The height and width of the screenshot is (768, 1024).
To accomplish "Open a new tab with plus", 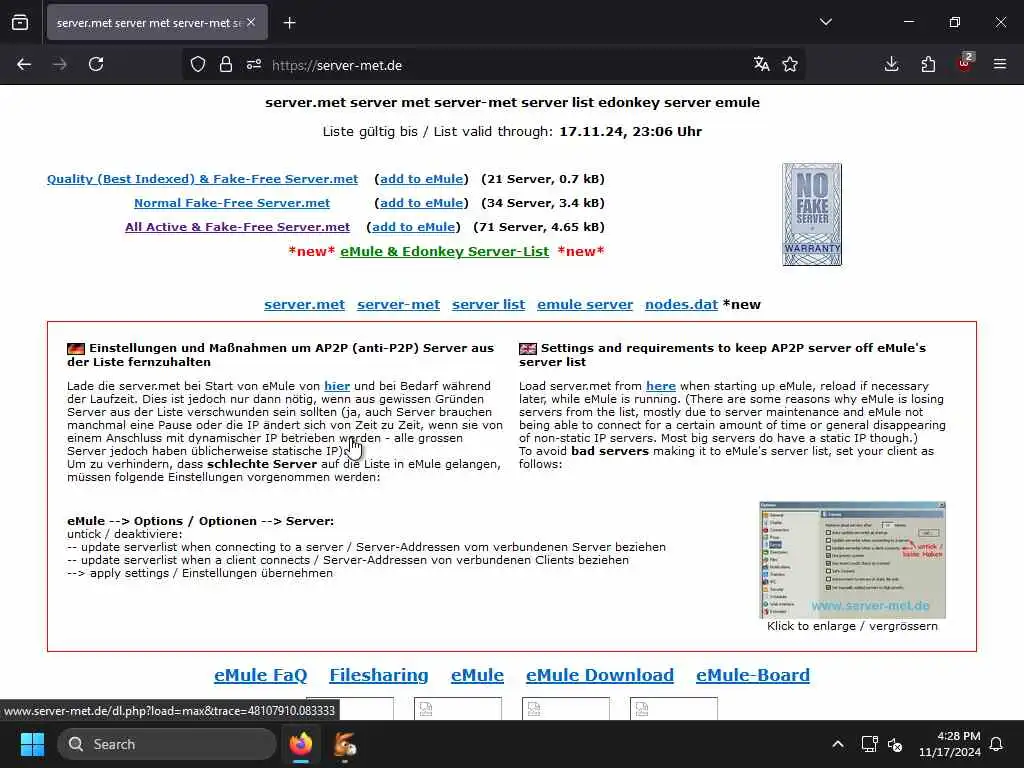I will pyautogui.click(x=289, y=23).
